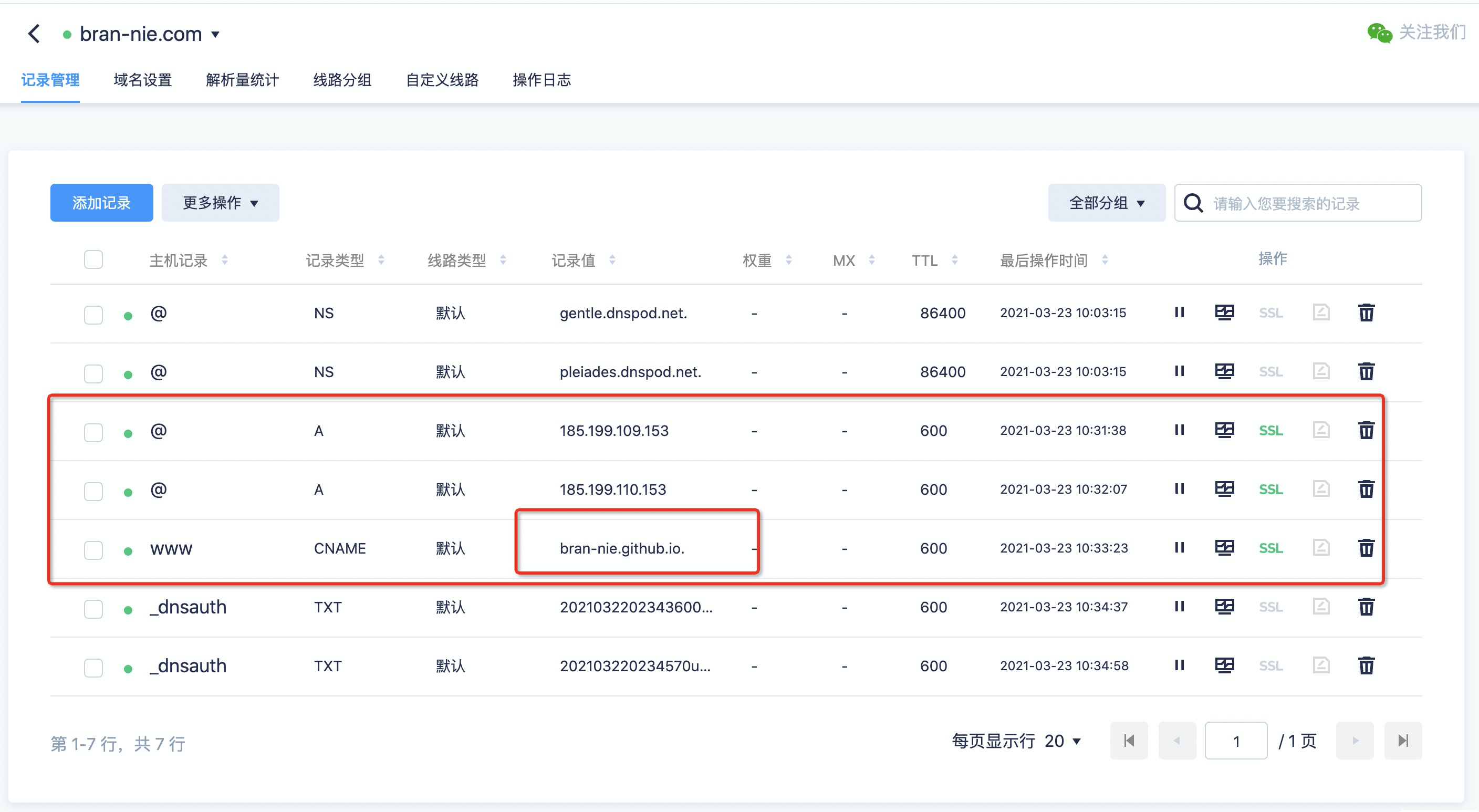Viewport: 1479px width, 812px height.
Task: Open the 操作日志 tab
Action: pyautogui.click(x=541, y=80)
